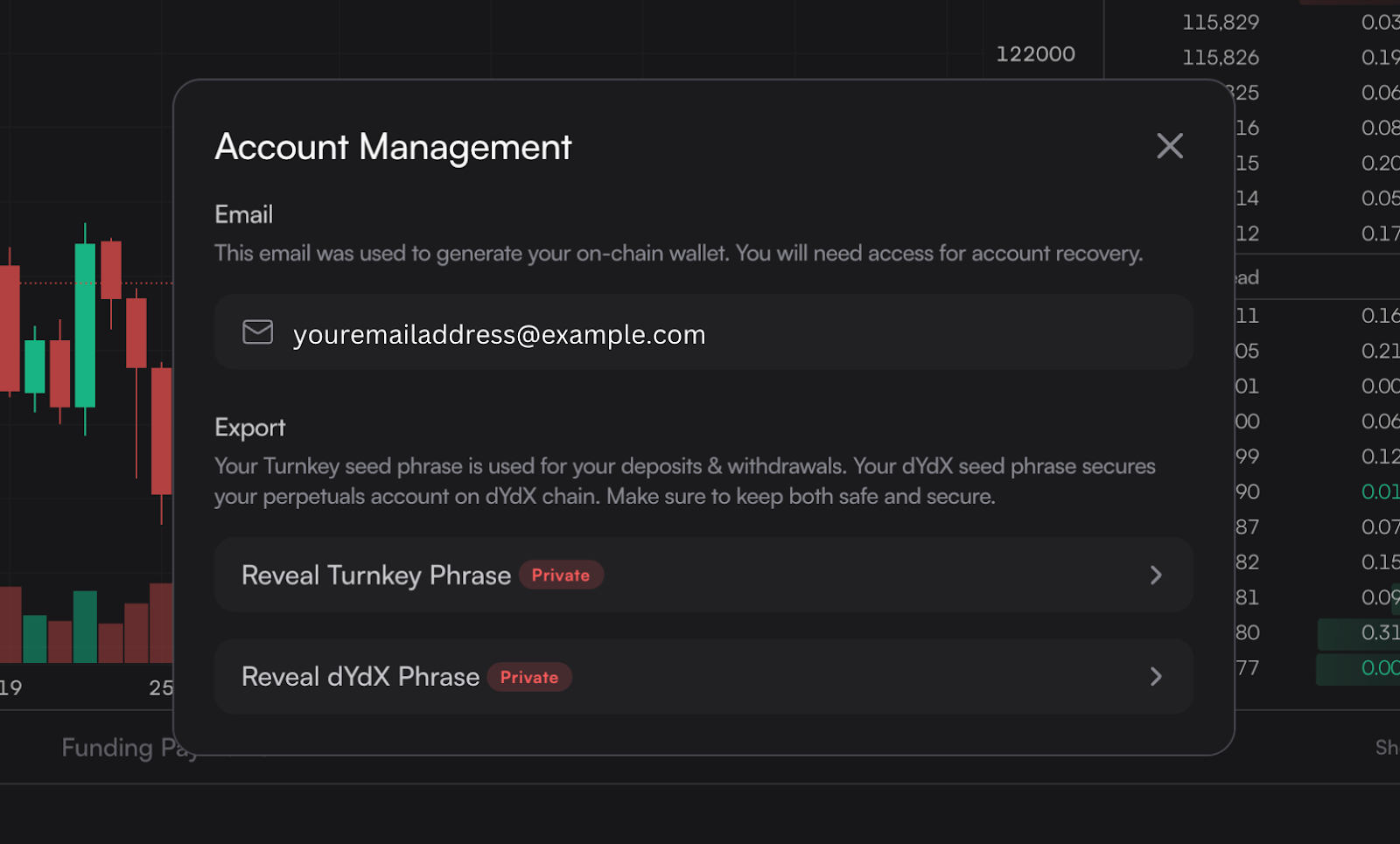
Task: Click green order book size 0.01
Action: point(1380,492)
